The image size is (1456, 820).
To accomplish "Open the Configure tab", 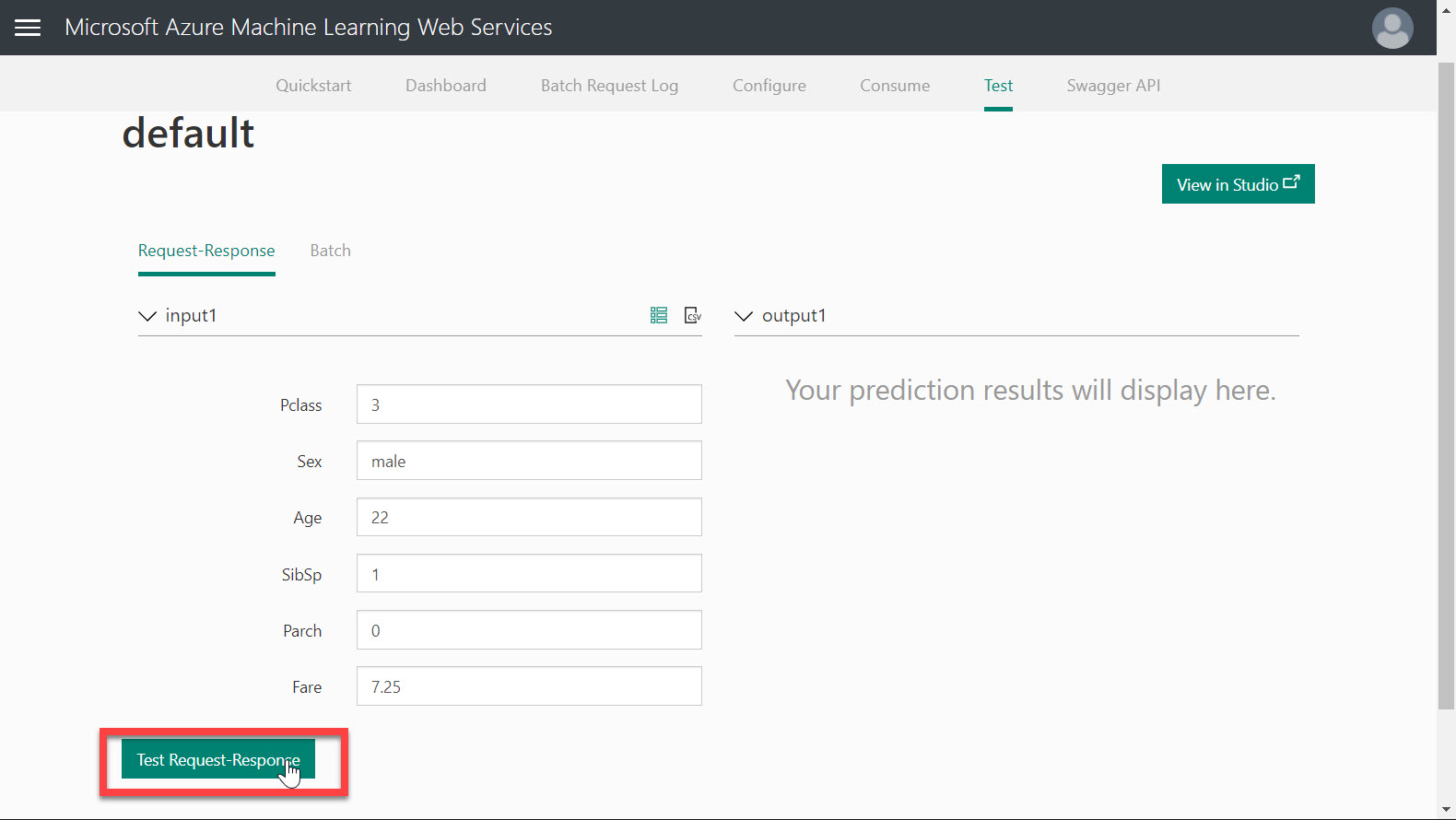I will [769, 86].
